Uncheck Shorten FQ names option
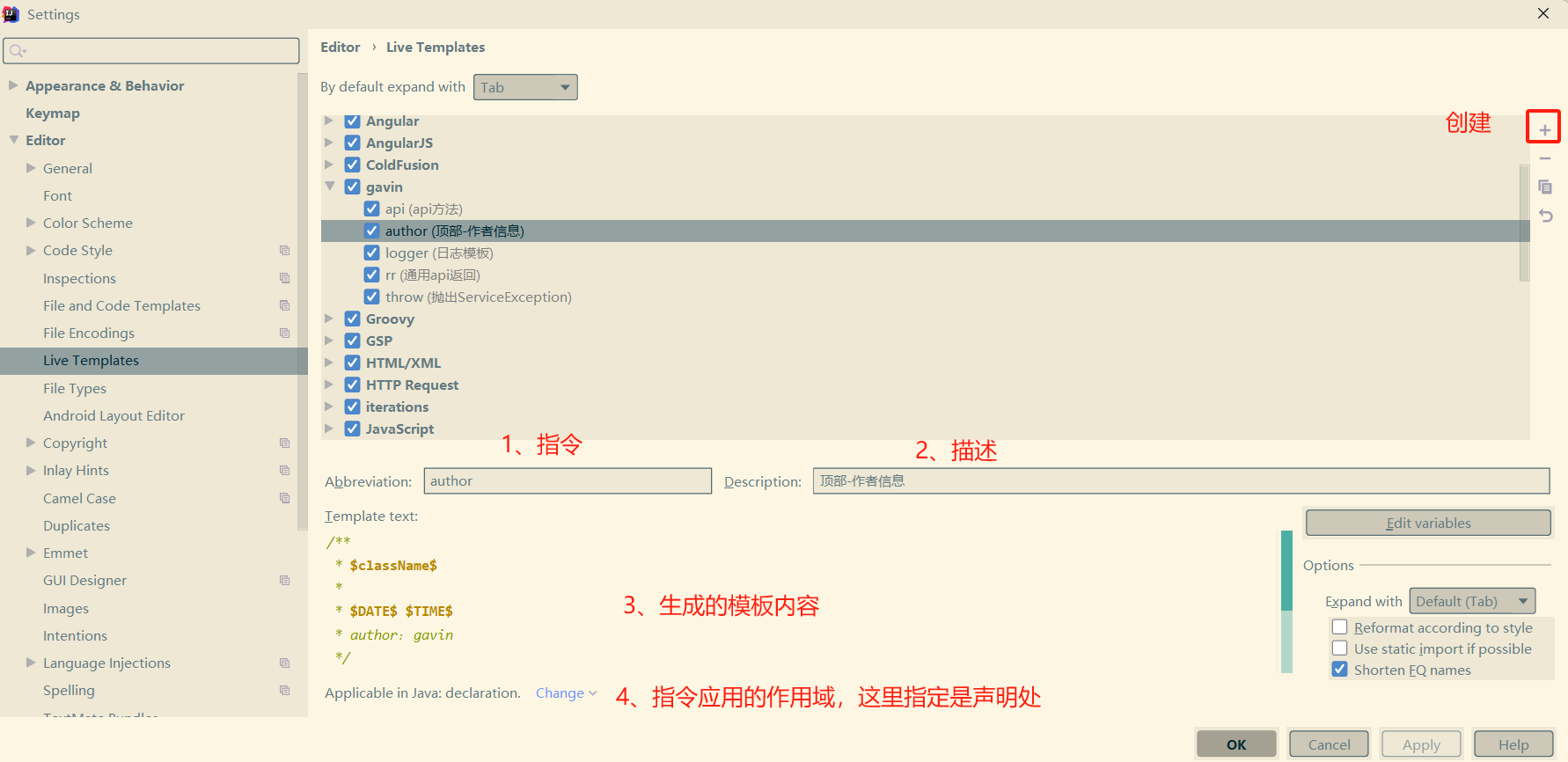Screen dimensions: 1568x762 (1340, 670)
